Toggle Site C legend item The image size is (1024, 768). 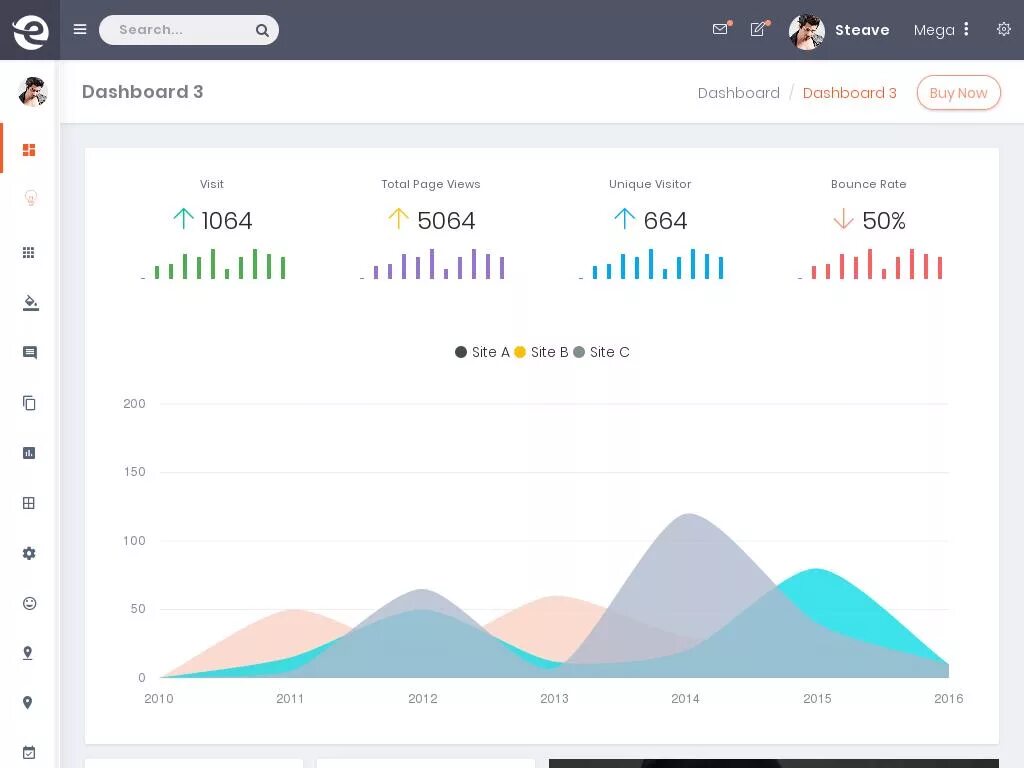tap(601, 352)
